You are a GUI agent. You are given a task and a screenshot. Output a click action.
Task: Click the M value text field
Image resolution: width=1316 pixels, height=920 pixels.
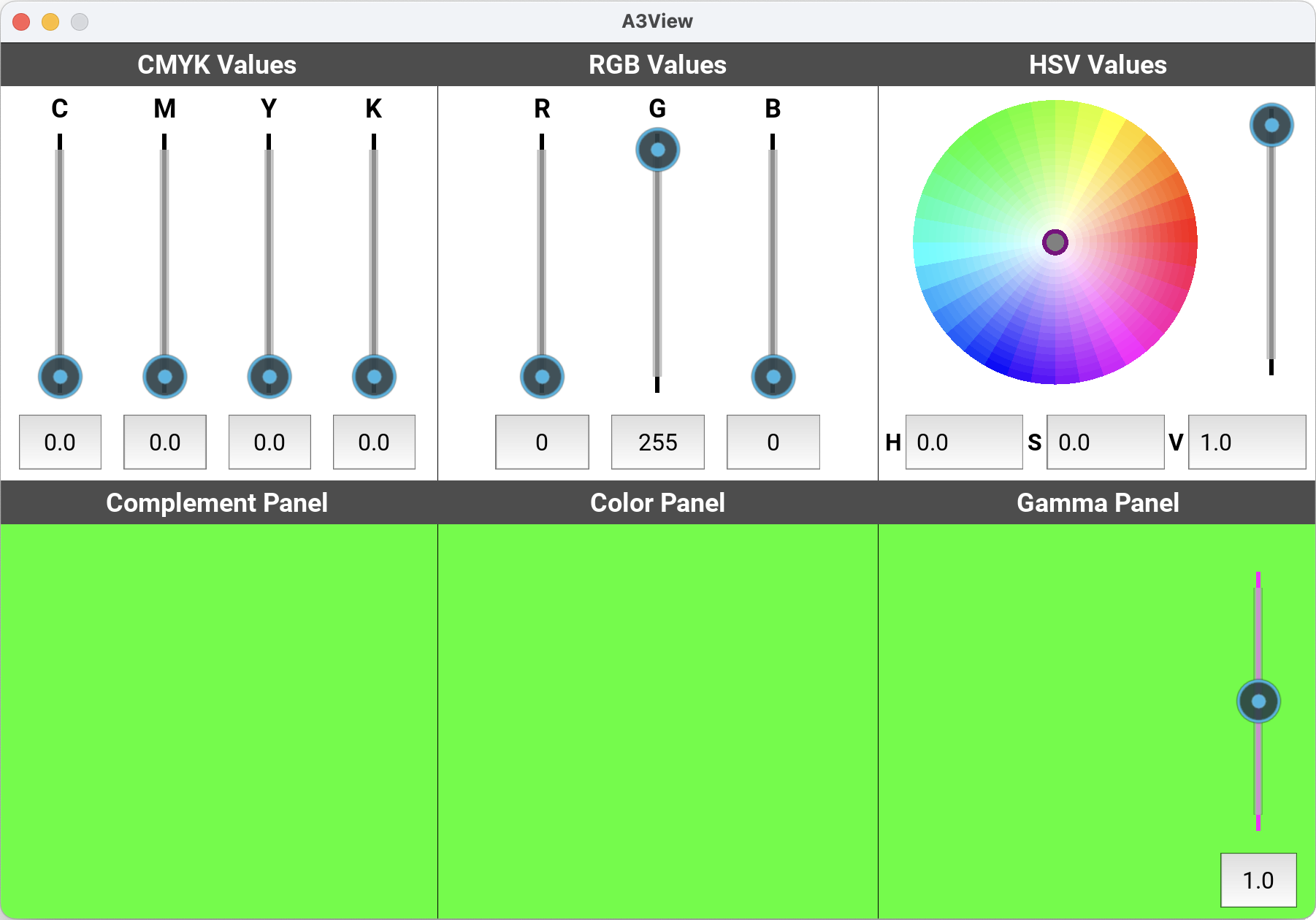[164, 442]
